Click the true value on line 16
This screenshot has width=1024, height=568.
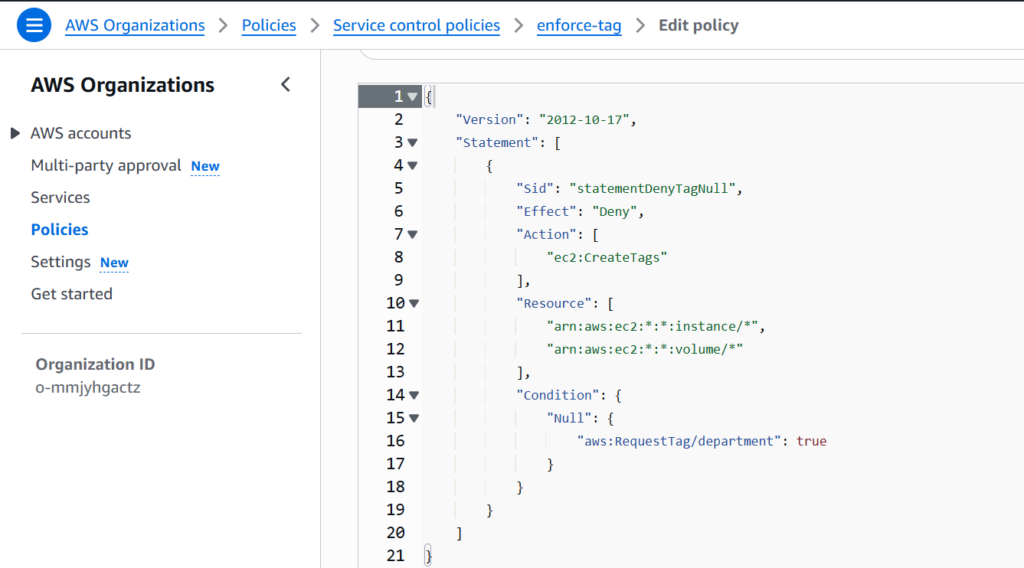[x=812, y=441]
